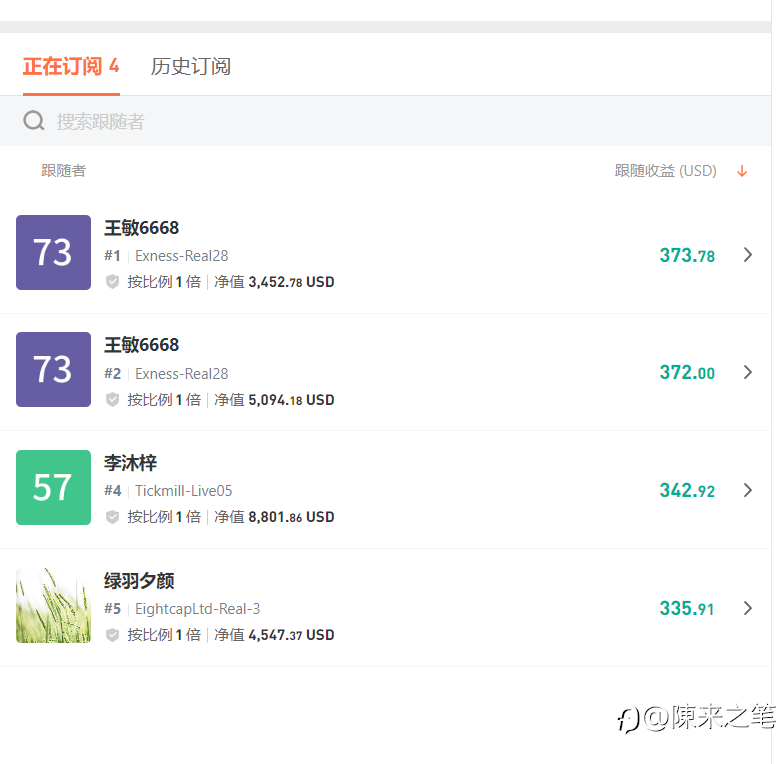Sort by the 跟随收益 (USD) column header
The height and width of the screenshot is (764, 784).
click(x=666, y=171)
